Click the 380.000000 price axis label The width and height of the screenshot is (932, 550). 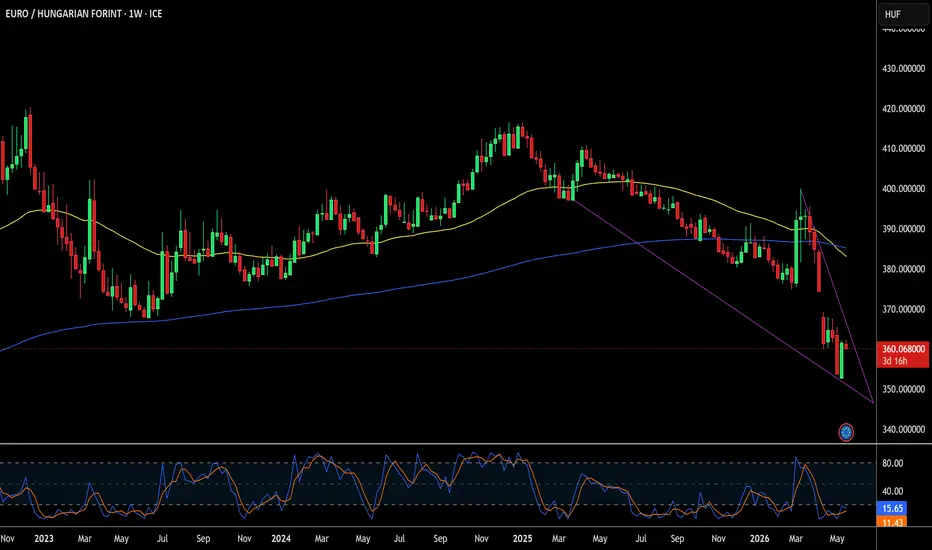(x=903, y=269)
